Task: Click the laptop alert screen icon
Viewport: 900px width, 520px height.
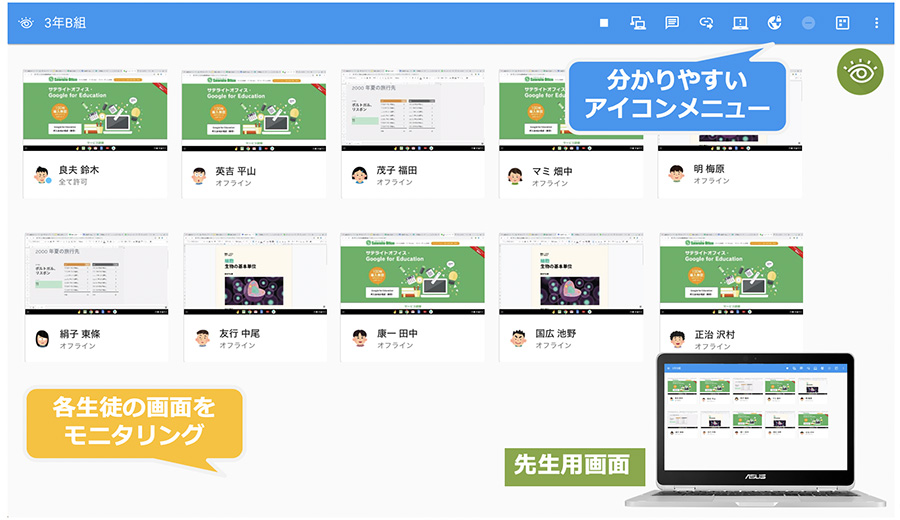Action: click(x=740, y=22)
